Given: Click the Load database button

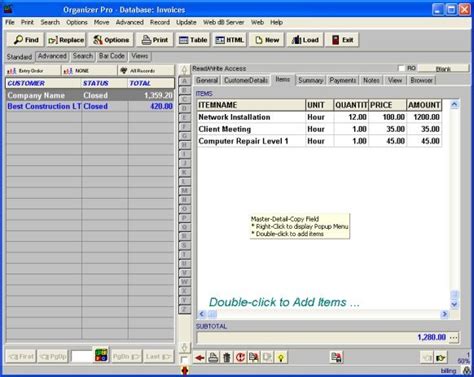Looking at the screenshot, I should (305, 40).
